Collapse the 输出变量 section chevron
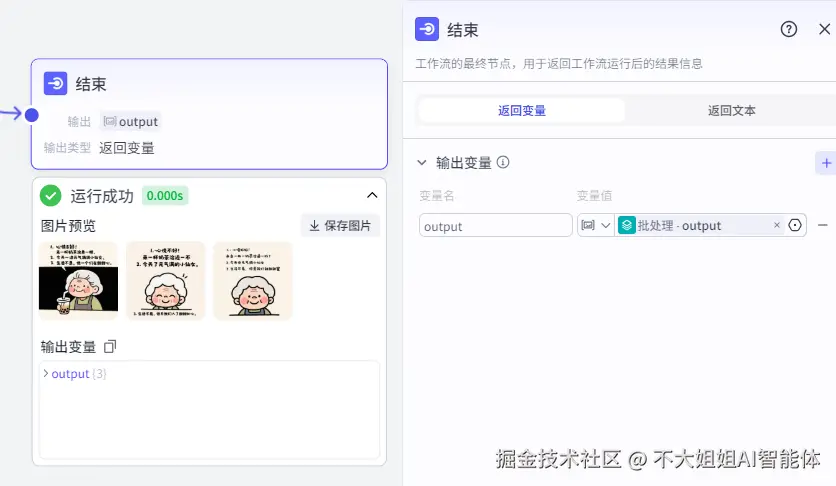Image resolution: width=836 pixels, height=486 pixels. click(422, 163)
